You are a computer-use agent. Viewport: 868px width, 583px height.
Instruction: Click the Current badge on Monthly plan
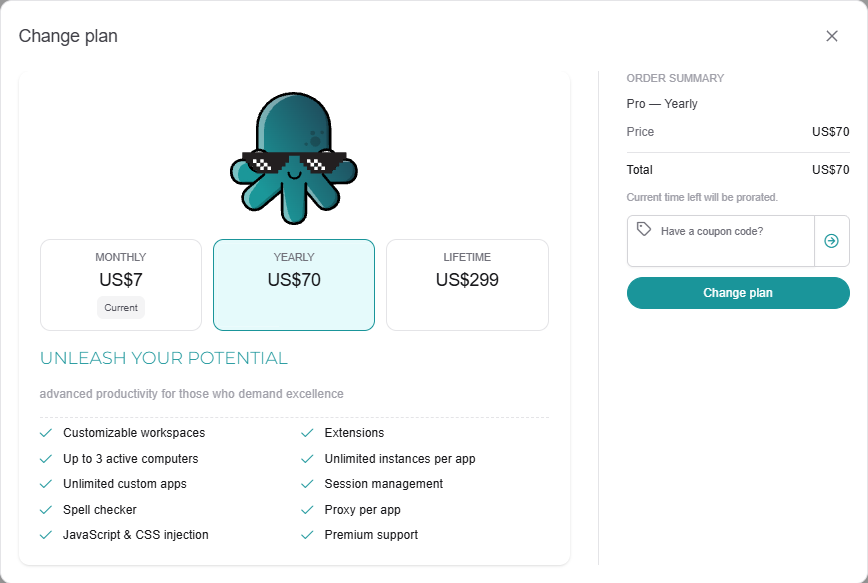pyautogui.click(x=121, y=308)
